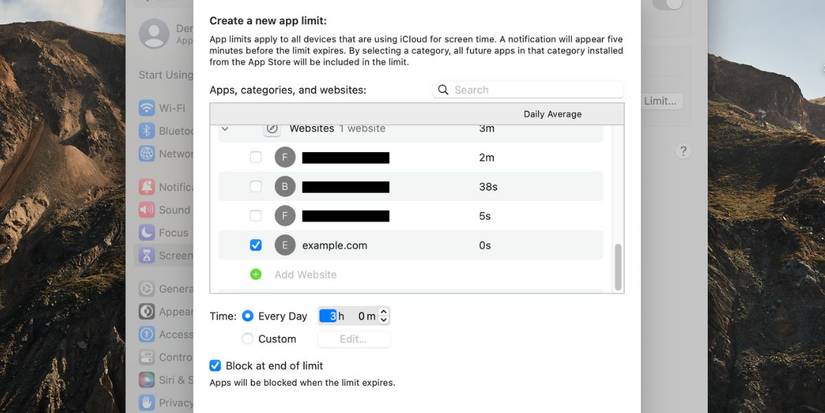Click the Wi-Fi icon in sidebar
The image size is (825, 413).
tap(147, 108)
